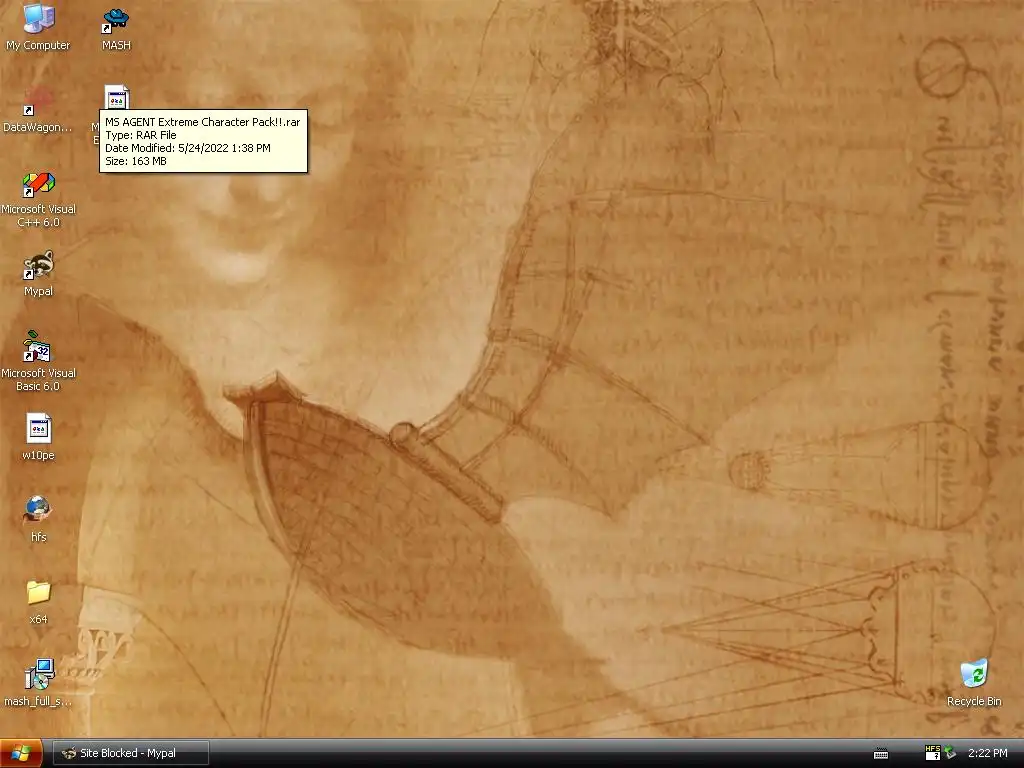Select the DataWagon shortcut icon
Viewport: 1024px width, 768px height.
[x=38, y=110]
